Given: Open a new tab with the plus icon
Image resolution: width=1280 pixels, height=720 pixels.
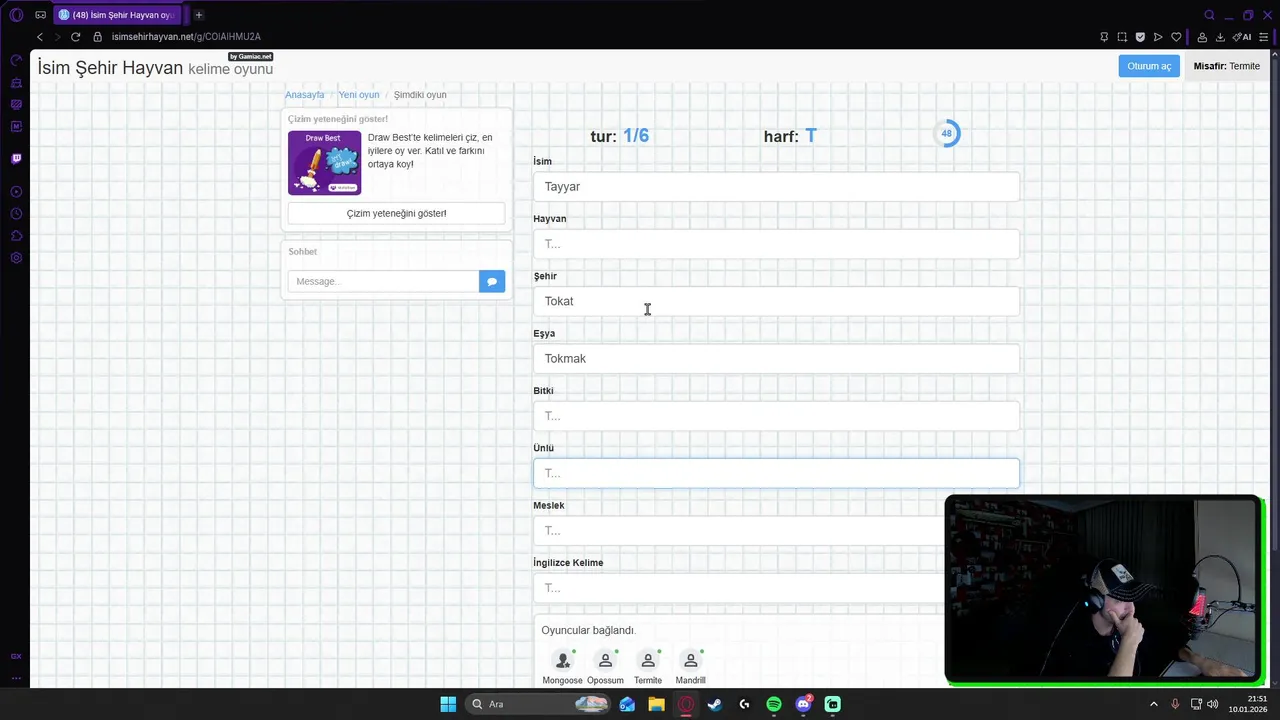Looking at the screenshot, I should (x=198, y=15).
